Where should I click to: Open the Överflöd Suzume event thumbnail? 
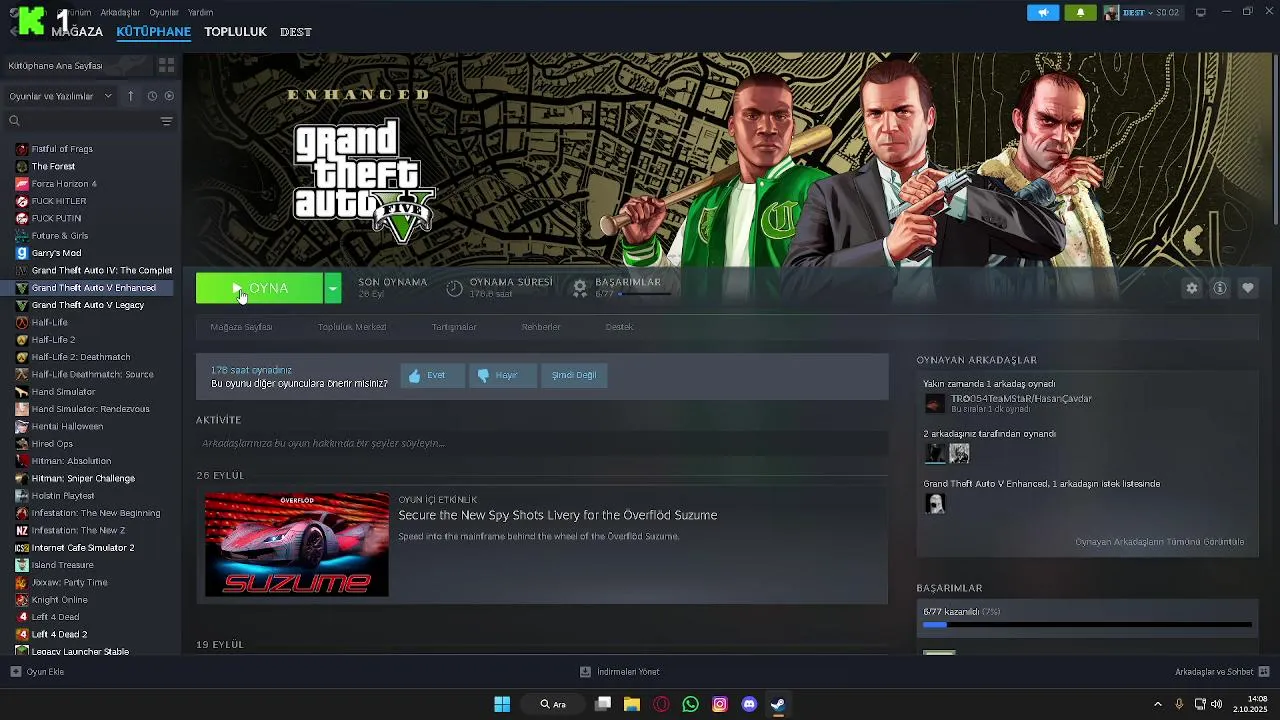(x=297, y=544)
